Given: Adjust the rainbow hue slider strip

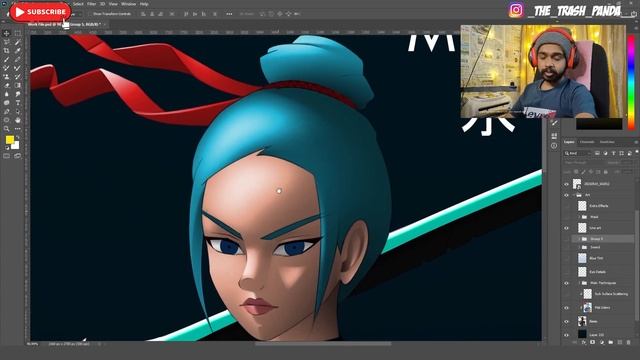Looking at the screenshot, I should pos(631,82).
